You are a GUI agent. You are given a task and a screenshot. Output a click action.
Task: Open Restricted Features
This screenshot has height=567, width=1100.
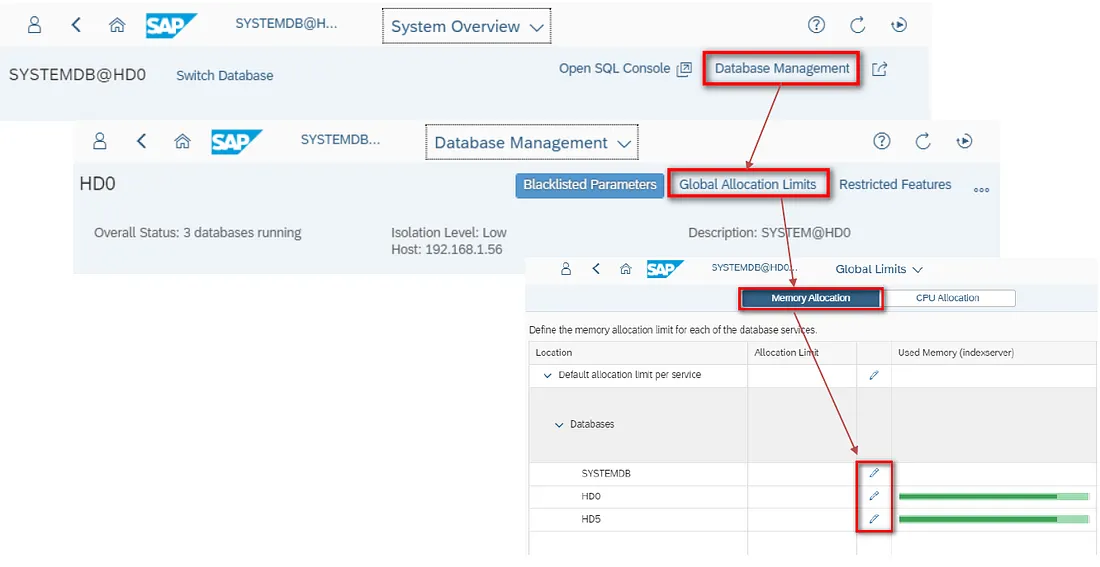(x=895, y=185)
